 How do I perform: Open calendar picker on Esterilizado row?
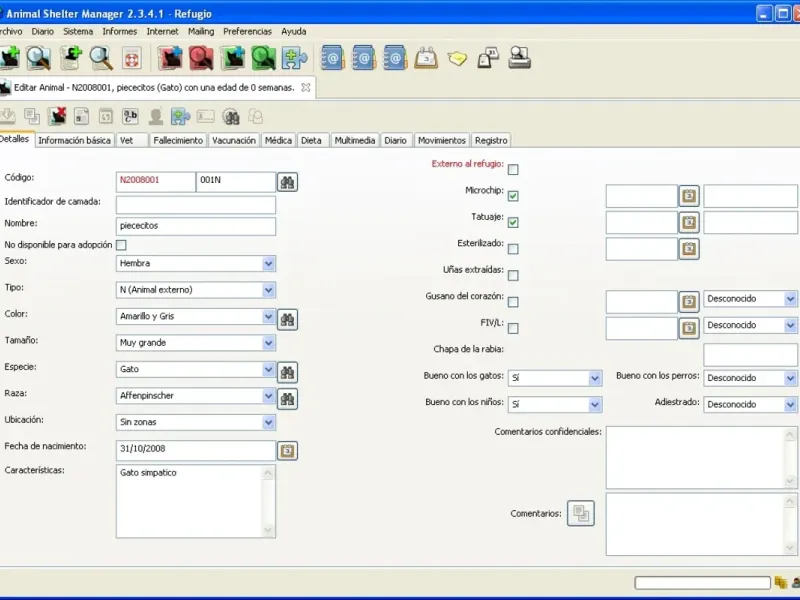689,249
